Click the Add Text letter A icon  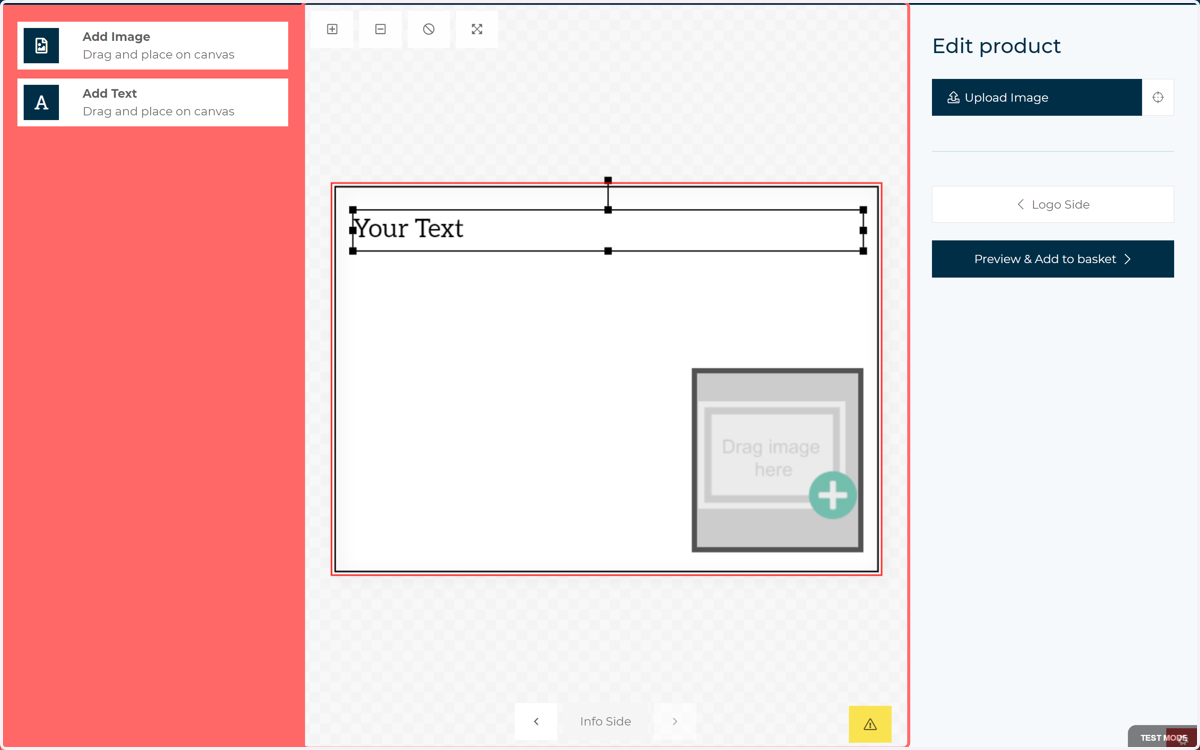click(41, 102)
